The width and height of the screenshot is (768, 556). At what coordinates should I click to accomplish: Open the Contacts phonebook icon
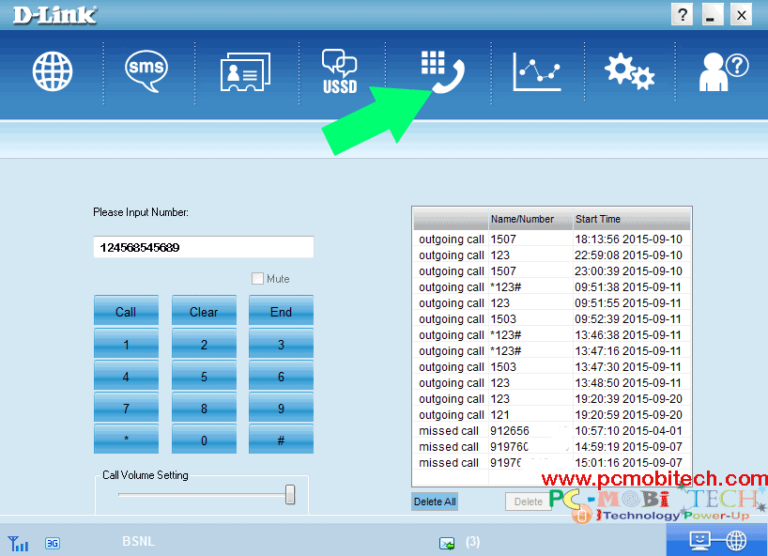[245, 72]
